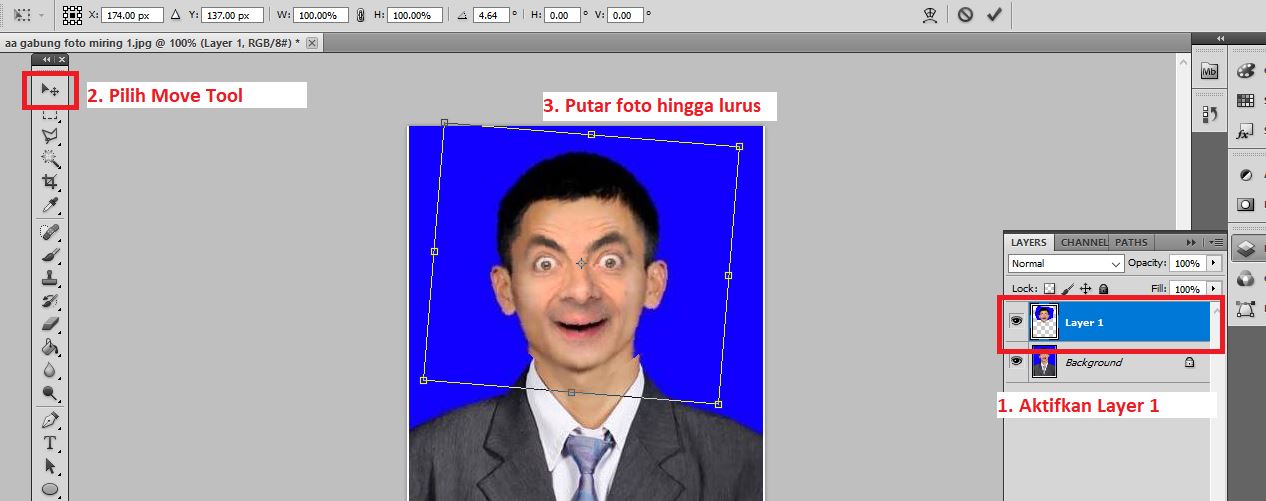Viewport: 1266px width, 501px height.
Task: Toggle lock all padlock icon
Action: 1103,289
